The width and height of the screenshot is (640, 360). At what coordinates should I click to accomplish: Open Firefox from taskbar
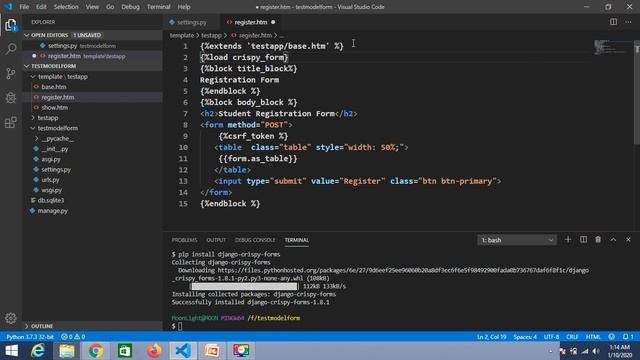(154, 351)
